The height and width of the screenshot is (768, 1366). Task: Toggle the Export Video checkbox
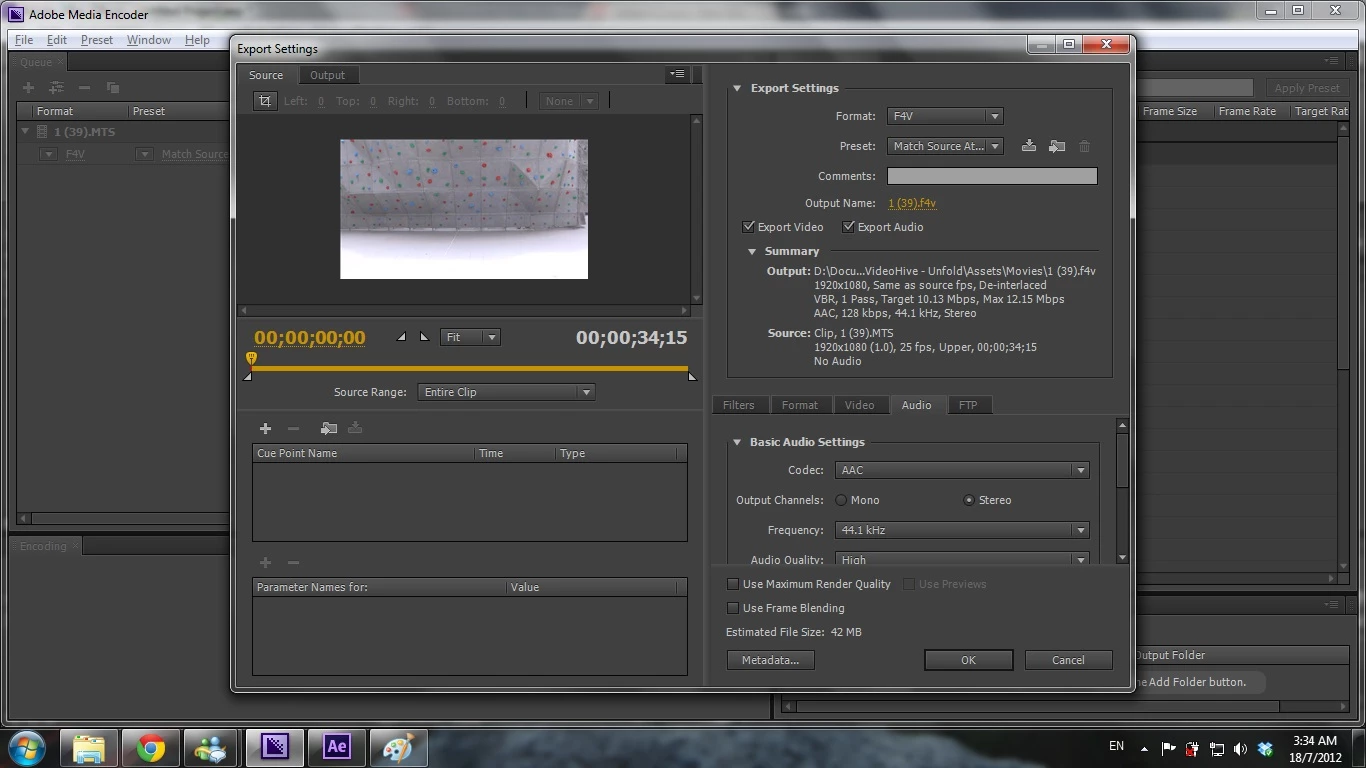(748, 227)
